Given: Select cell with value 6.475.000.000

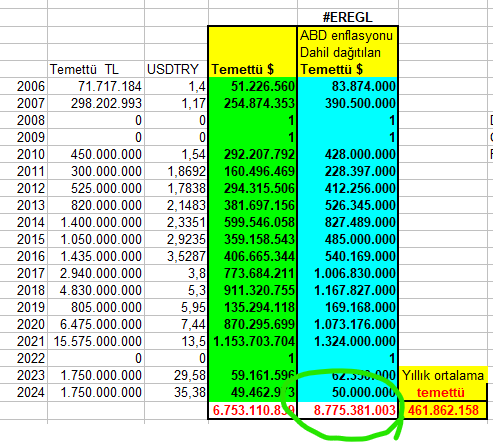Looking at the screenshot, I should (96, 324).
